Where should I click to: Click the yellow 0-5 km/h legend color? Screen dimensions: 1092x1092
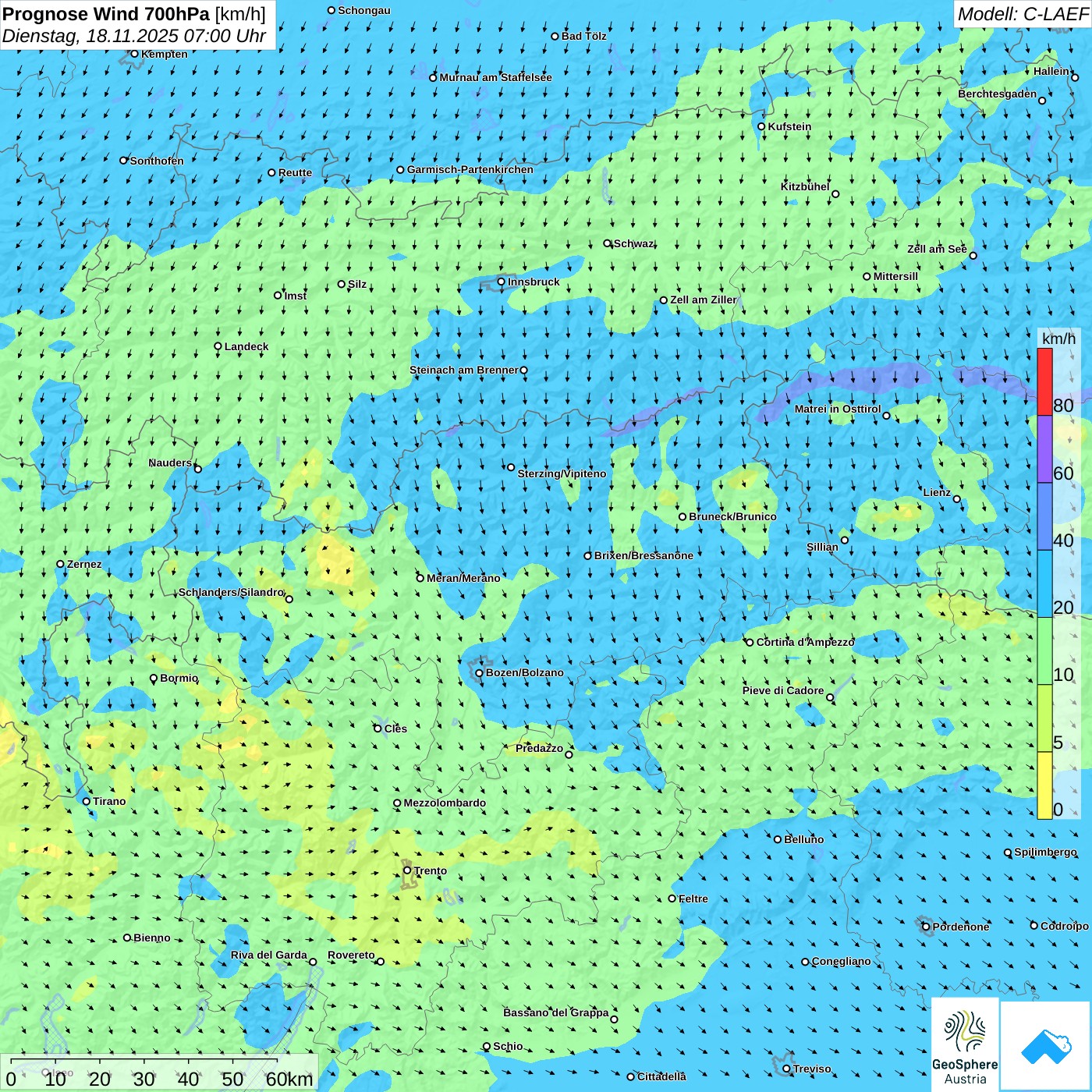1044,785
